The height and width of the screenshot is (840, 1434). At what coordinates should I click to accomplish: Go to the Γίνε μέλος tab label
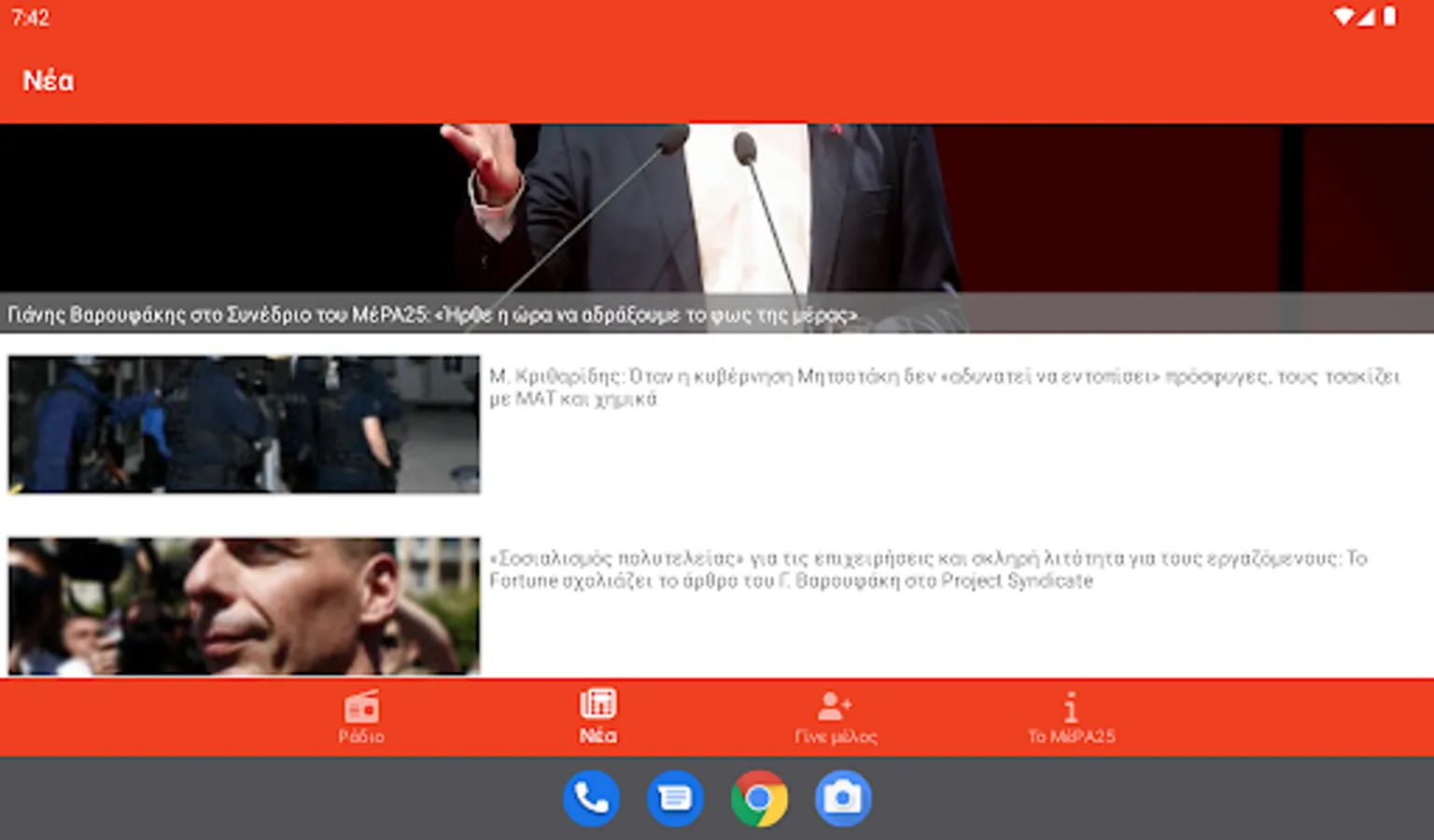[x=836, y=736]
